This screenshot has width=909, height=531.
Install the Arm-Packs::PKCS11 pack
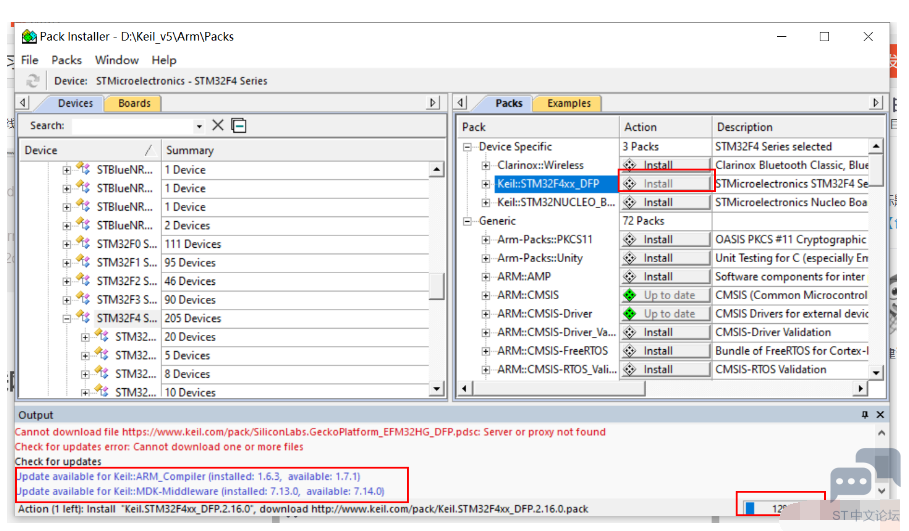[666, 239]
